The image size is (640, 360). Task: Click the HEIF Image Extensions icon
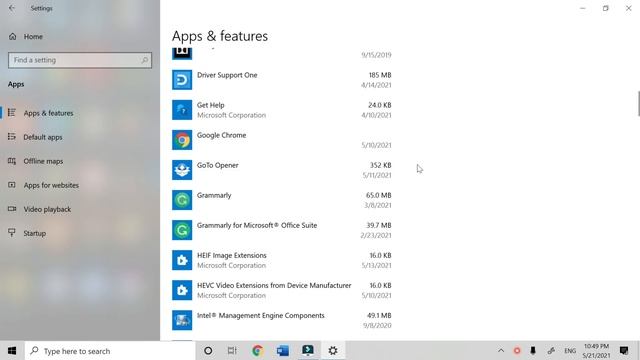click(182, 260)
